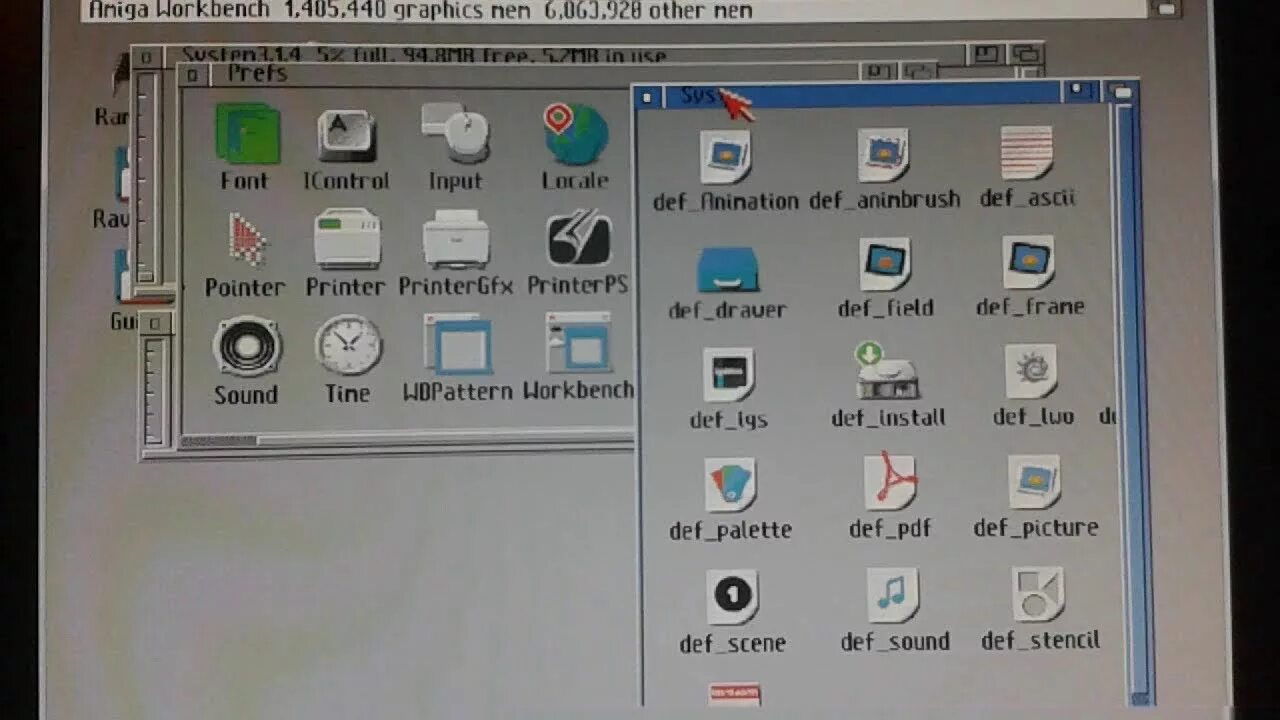The width and height of the screenshot is (1280, 720).
Task: Select the PrinterPS icon
Action: pyautogui.click(x=579, y=239)
